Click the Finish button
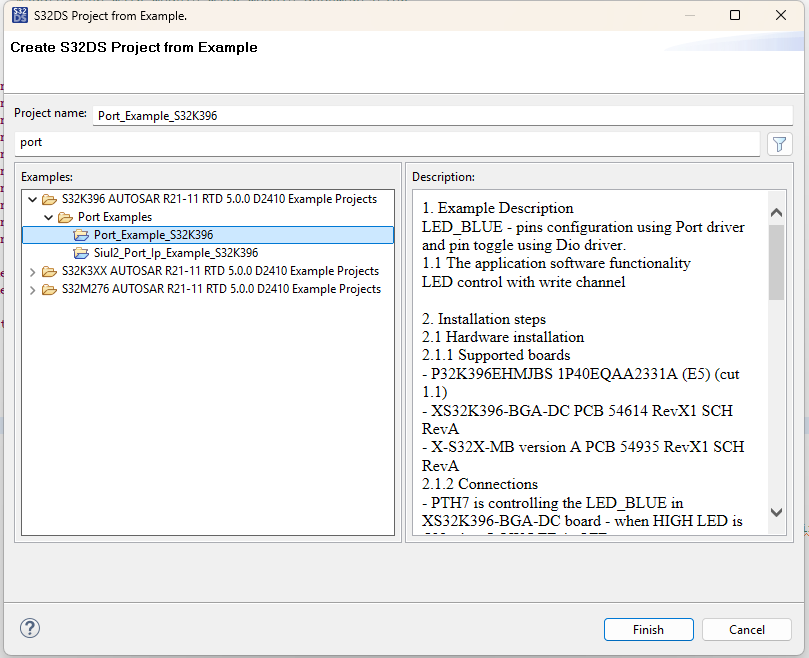 [648, 629]
